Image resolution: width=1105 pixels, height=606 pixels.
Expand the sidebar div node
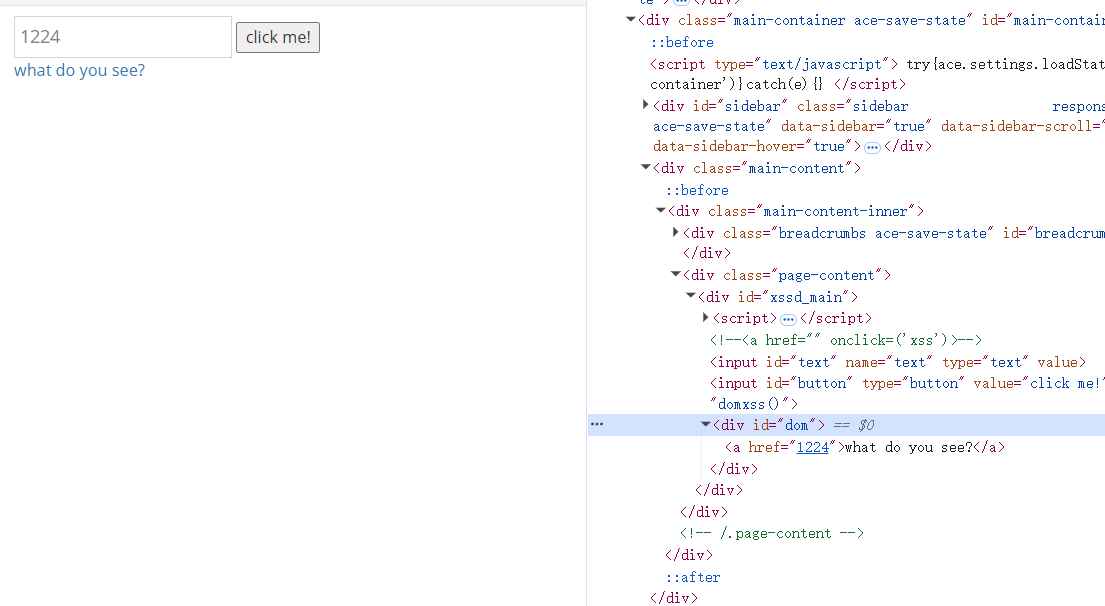tap(646, 105)
